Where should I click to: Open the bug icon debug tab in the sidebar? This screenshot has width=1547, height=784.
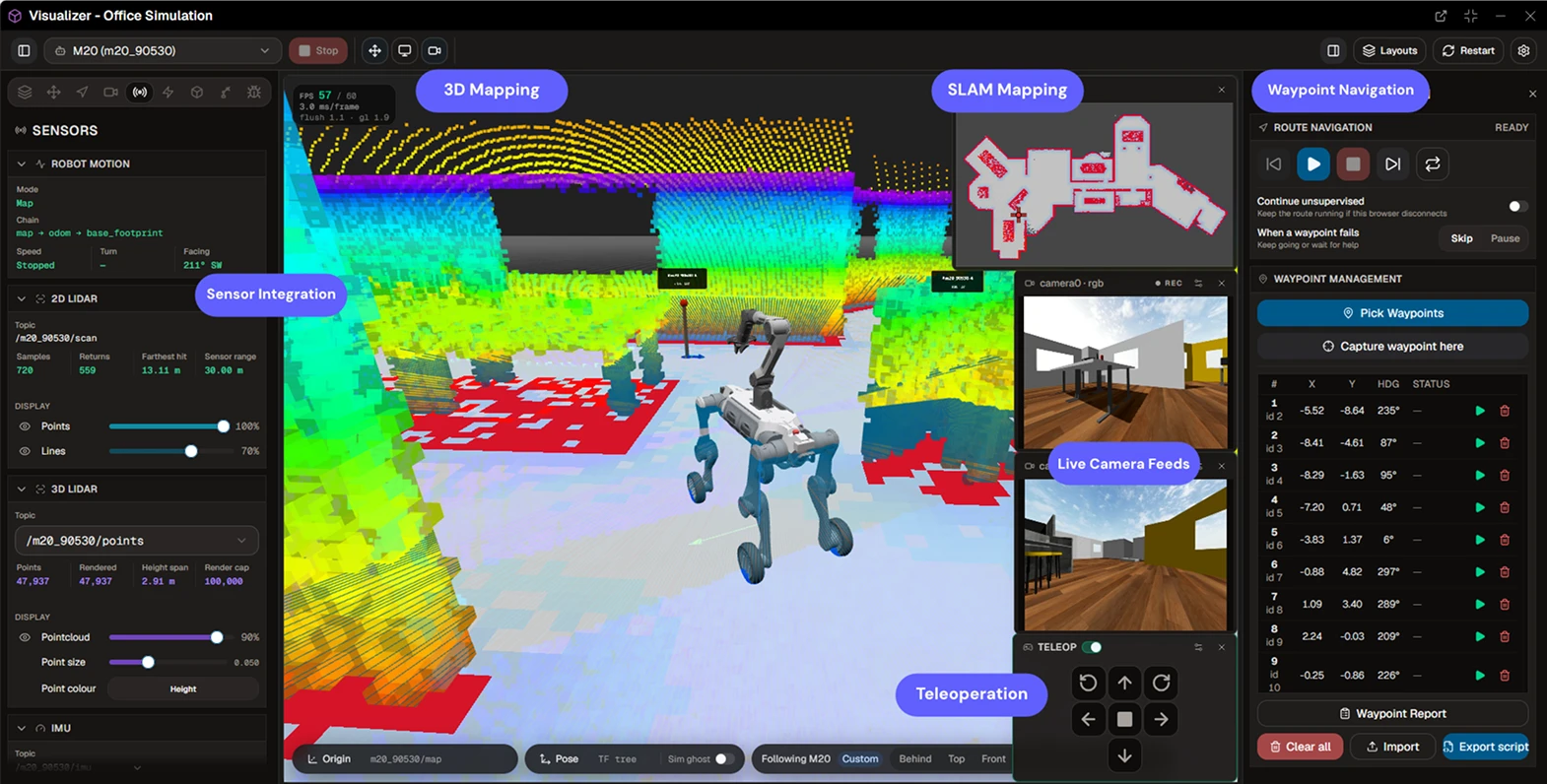click(x=254, y=92)
